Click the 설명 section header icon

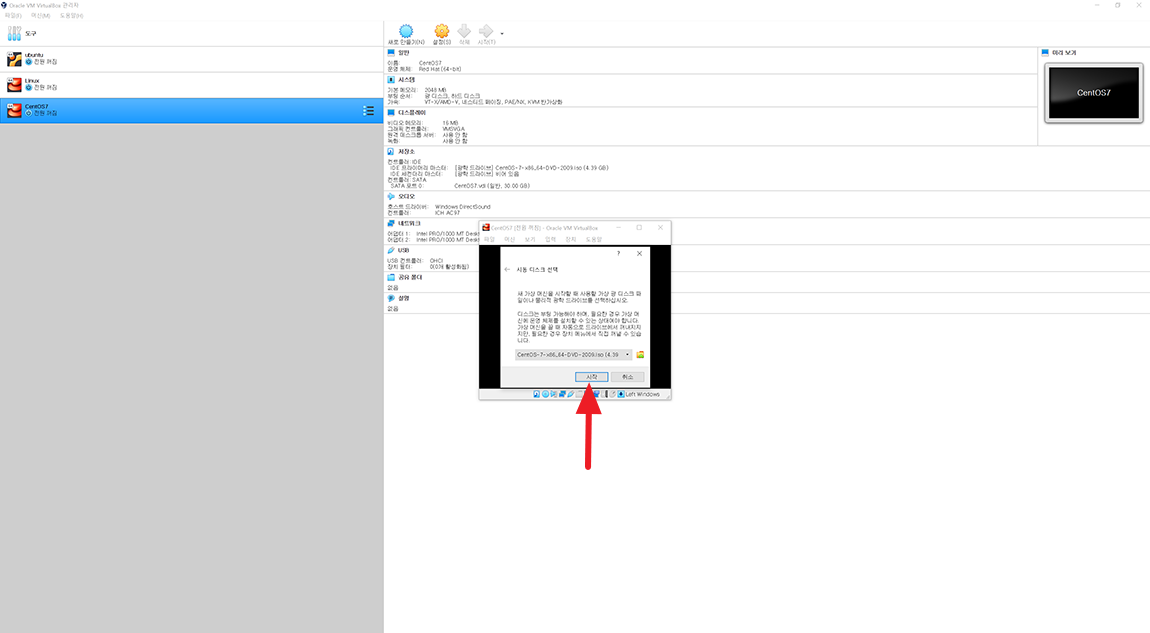click(x=391, y=298)
